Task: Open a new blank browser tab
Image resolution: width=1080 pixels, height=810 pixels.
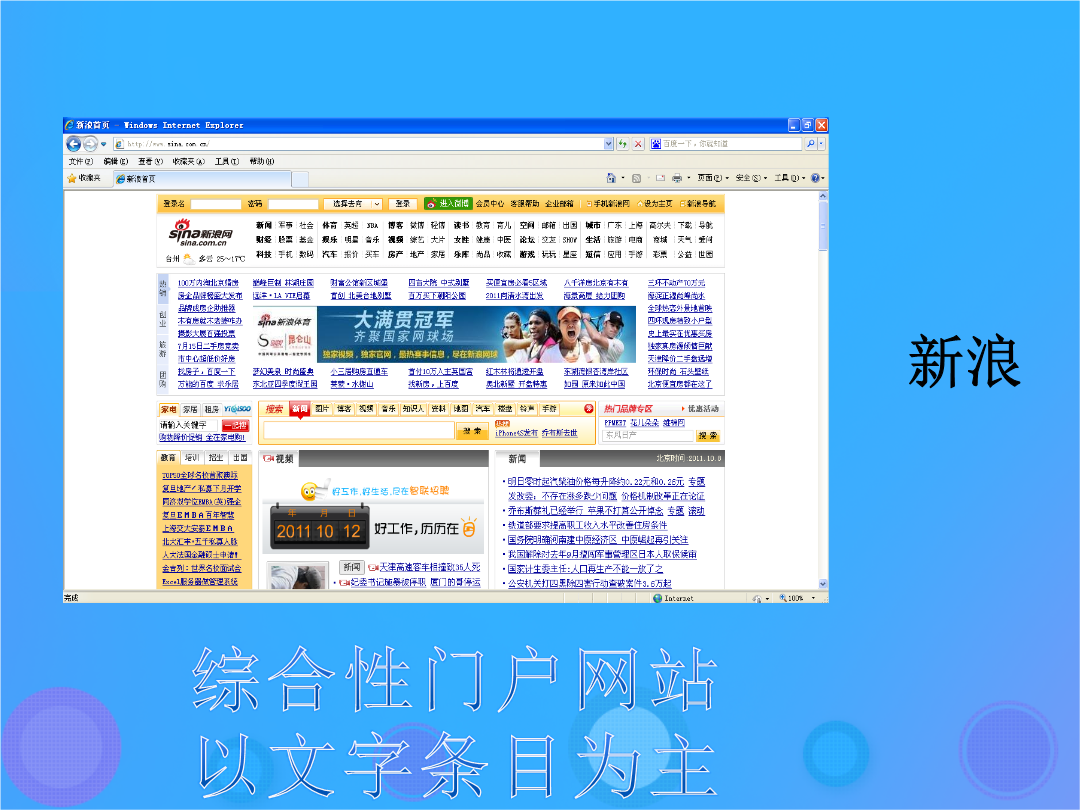Action: [300, 179]
